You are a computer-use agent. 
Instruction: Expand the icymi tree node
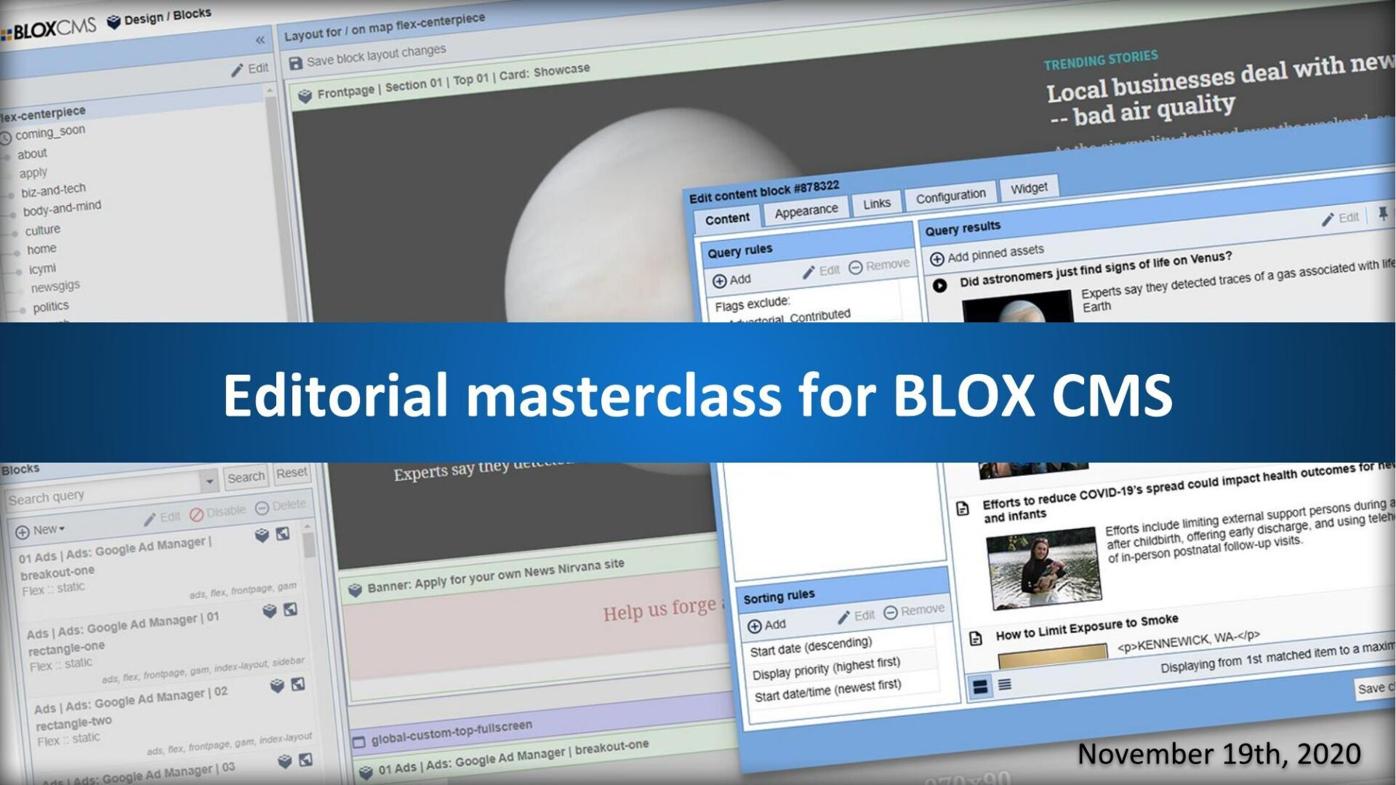tap(17, 271)
